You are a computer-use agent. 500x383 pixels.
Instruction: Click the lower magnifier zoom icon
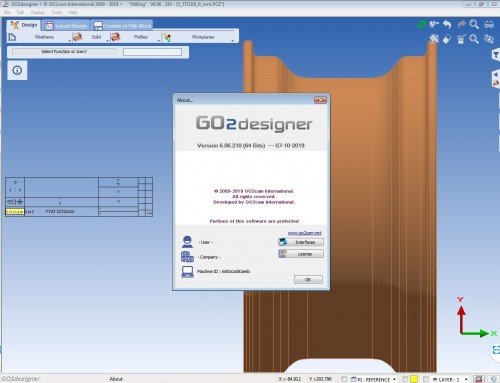(x=474, y=39)
